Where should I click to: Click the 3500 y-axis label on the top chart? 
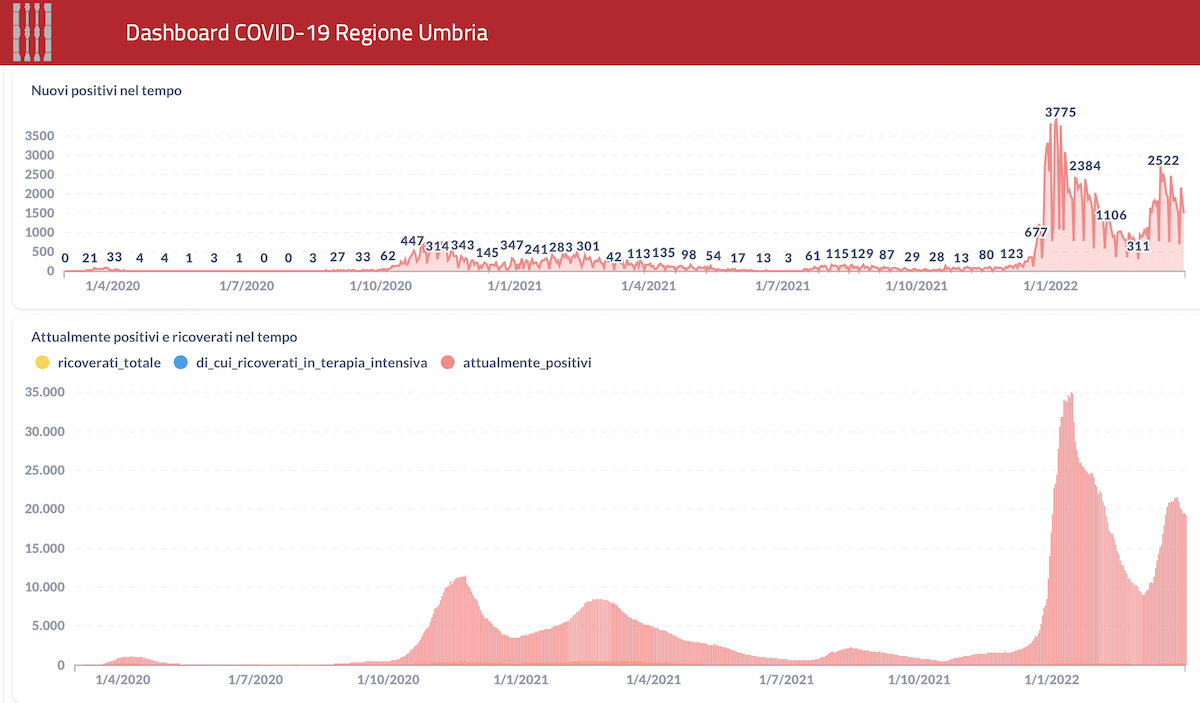click(x=40, y=136)
